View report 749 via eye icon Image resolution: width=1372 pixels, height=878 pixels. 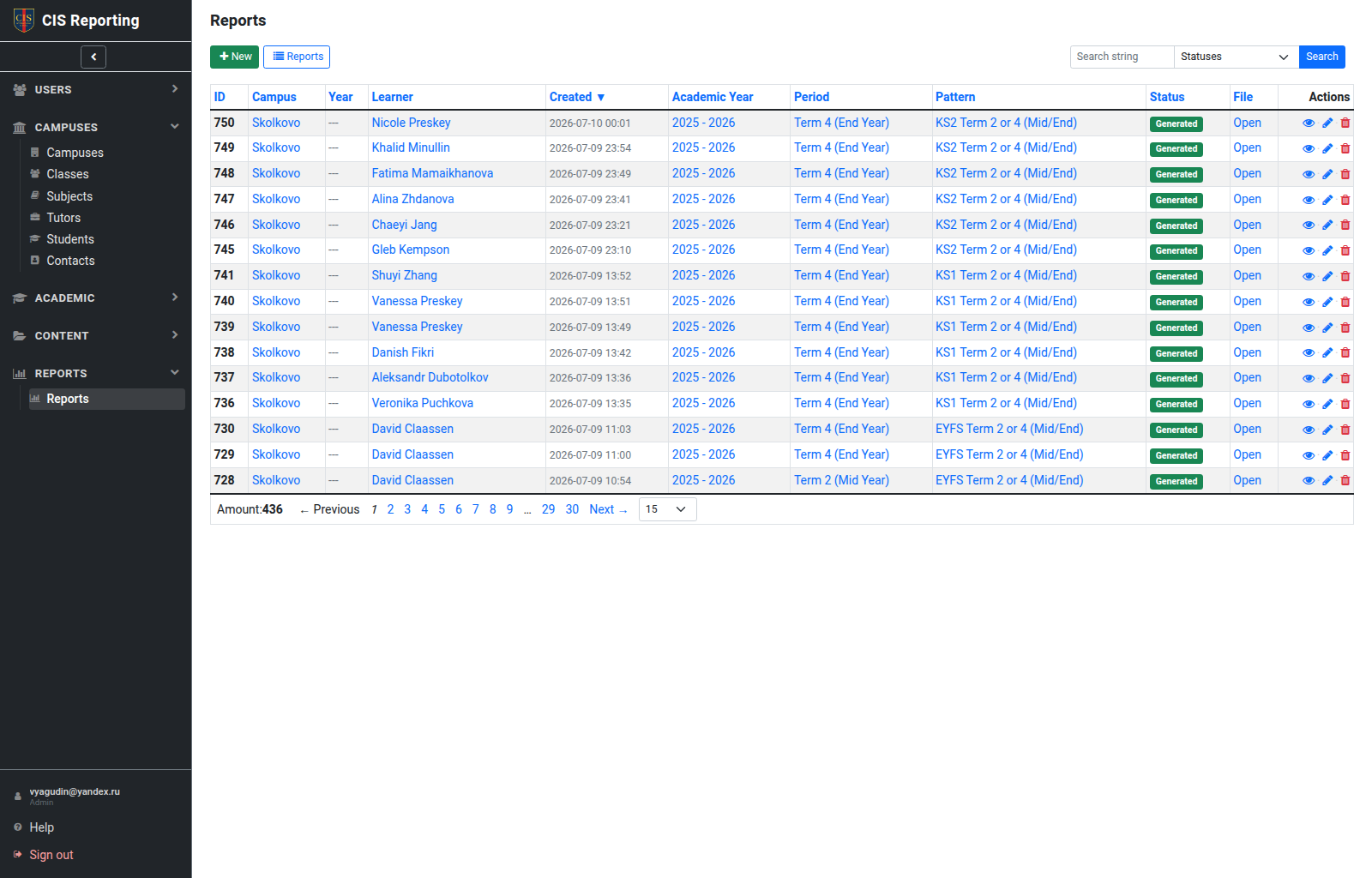[1309, 149]
